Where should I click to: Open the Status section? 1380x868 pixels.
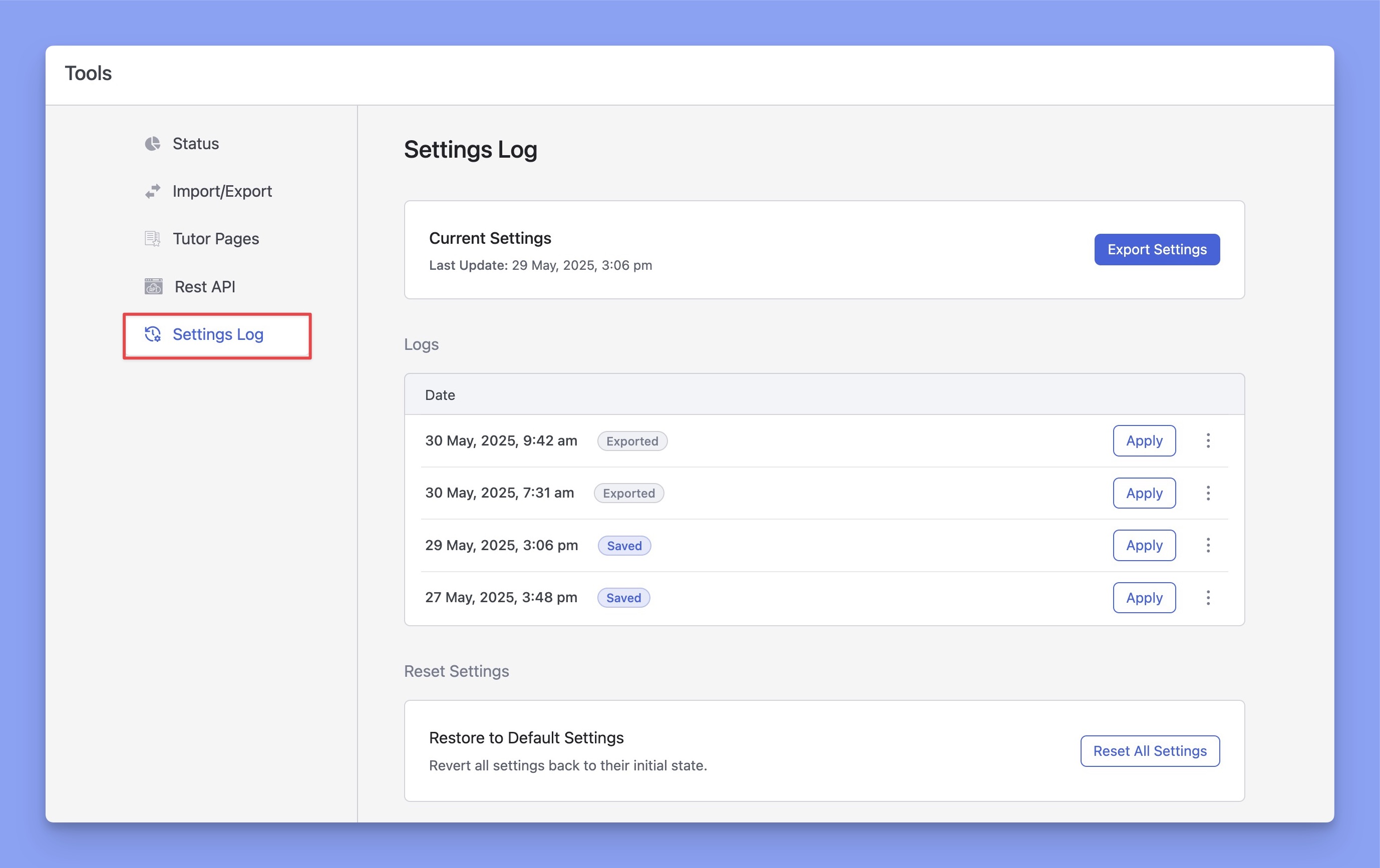195,143
